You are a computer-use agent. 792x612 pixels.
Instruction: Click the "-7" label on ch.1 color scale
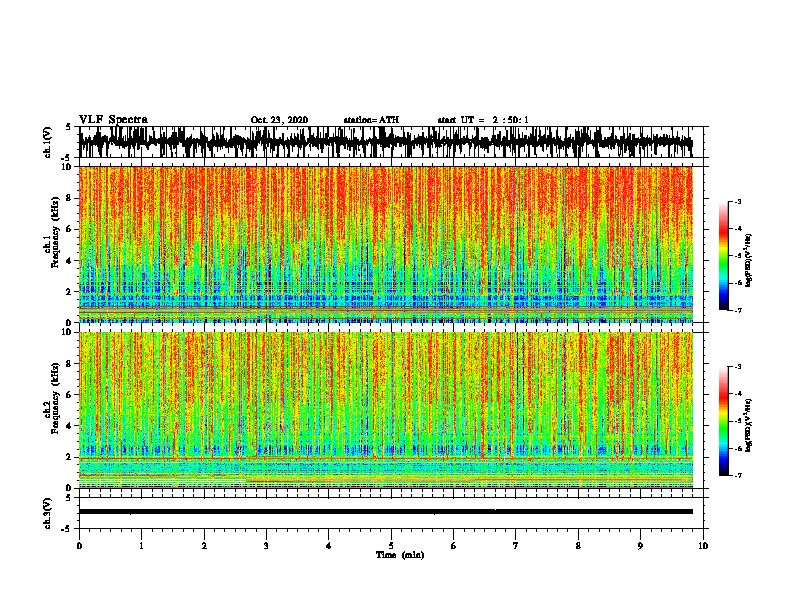pyautogui.click(x=738, y=310)
